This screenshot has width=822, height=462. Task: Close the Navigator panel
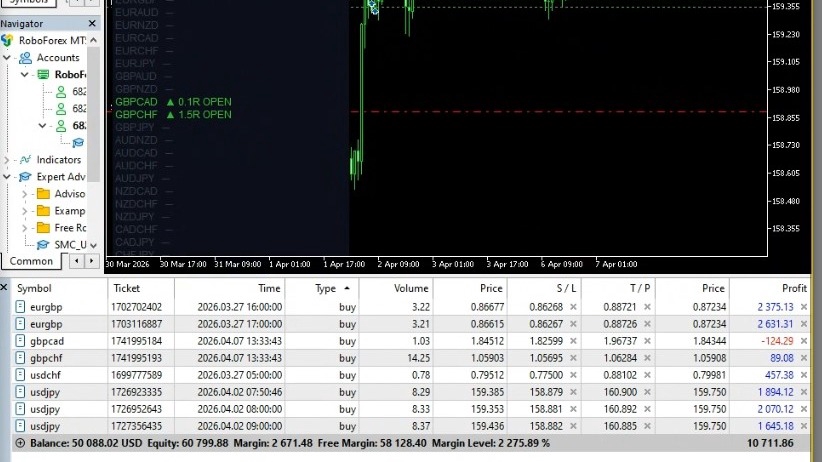[x=92, y=24]
